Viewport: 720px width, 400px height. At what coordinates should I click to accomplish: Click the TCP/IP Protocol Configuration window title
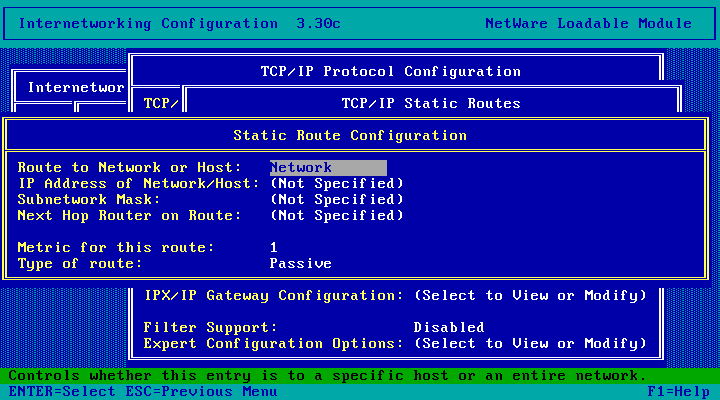click(391, 72)
